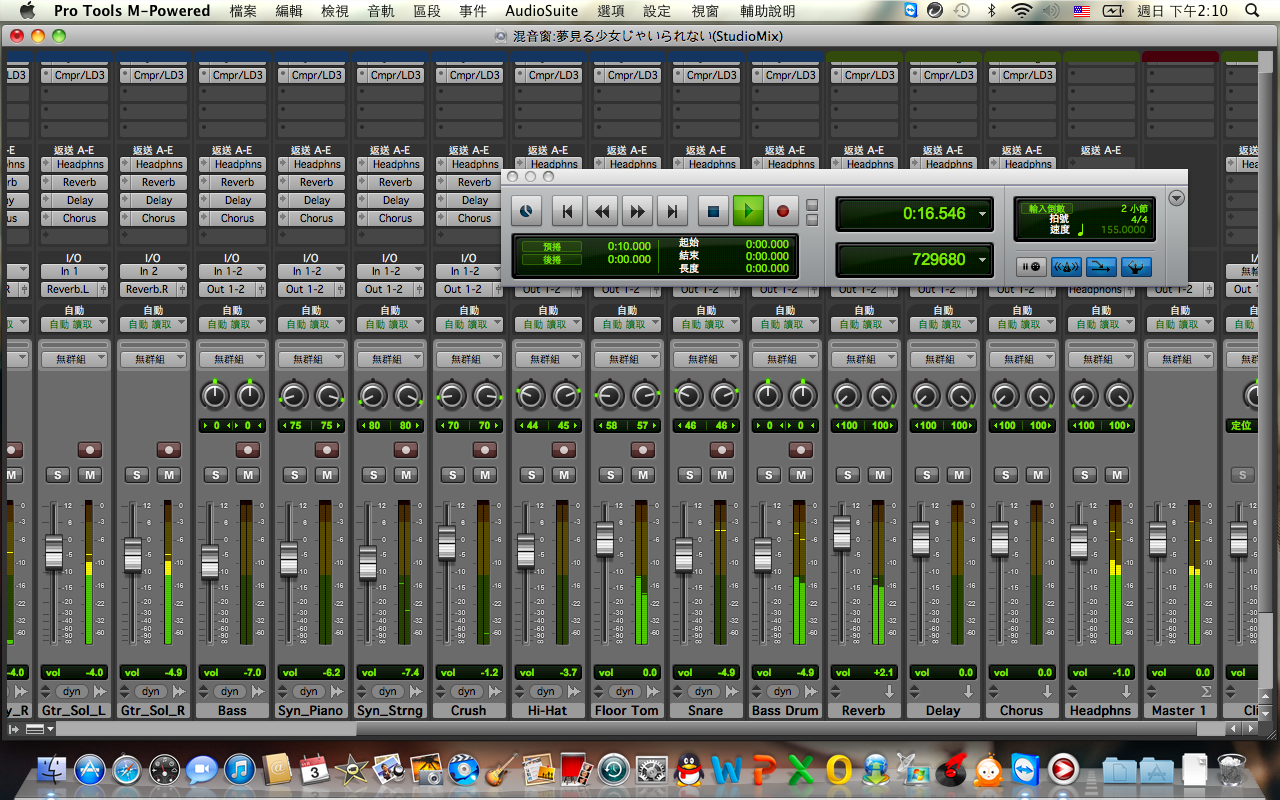Open the sub counter dropdown beside 729680
Screen dimensions: 1280x800
pos(982,260)
